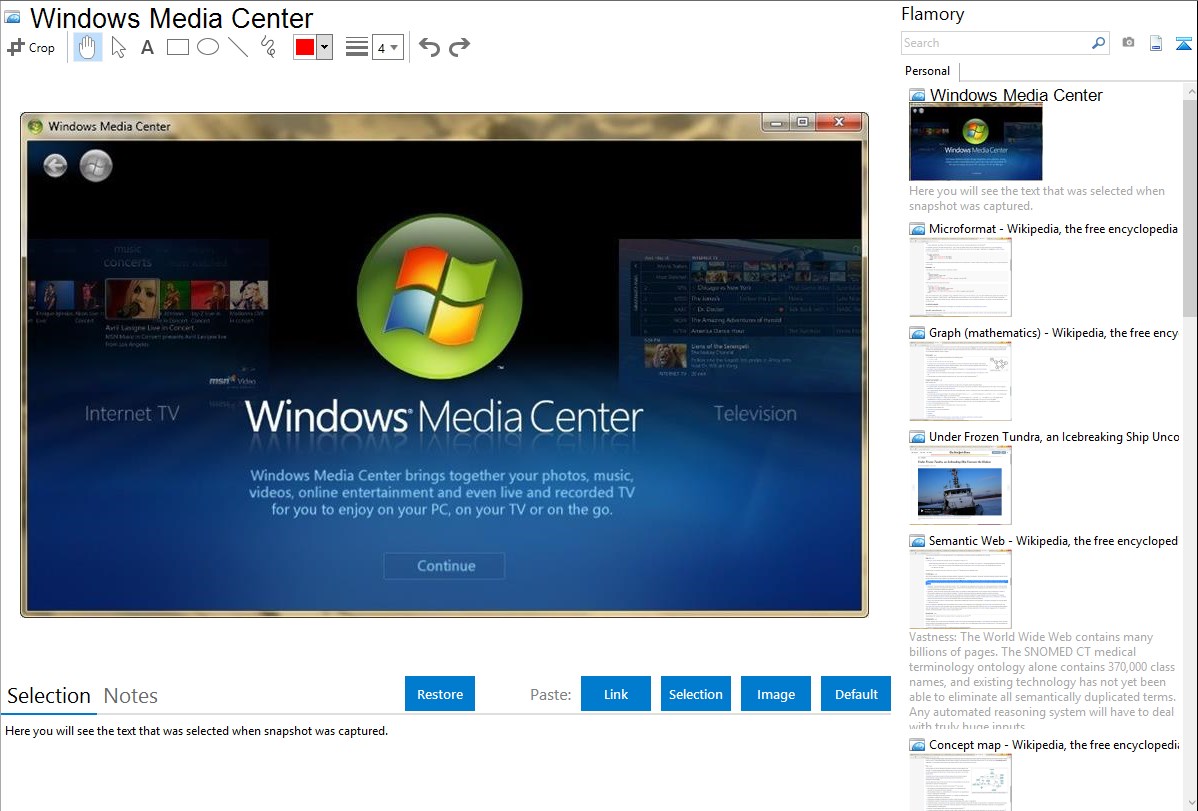Click the Windows Media Center list title

[x=1015, y=95]
